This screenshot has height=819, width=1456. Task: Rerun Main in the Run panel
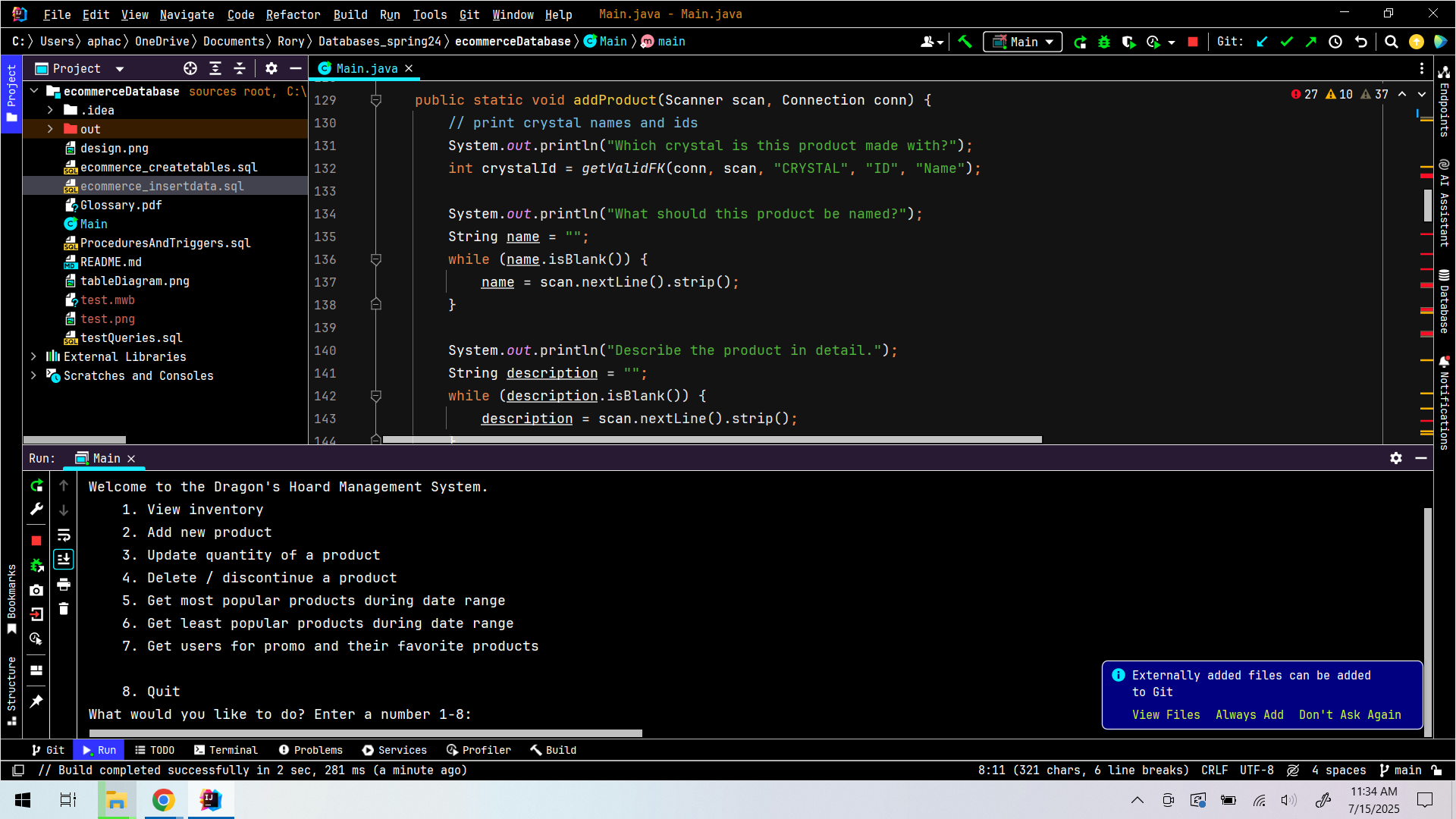(36, 485)
